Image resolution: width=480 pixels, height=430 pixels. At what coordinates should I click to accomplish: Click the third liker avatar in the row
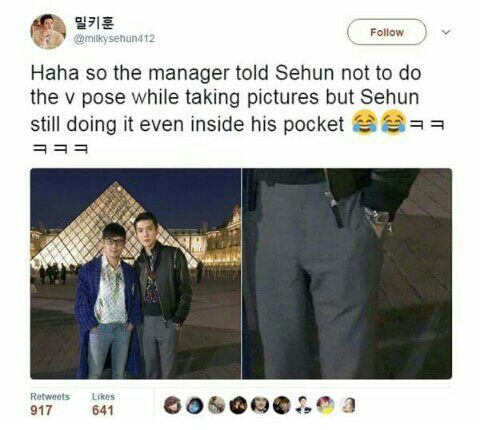coord(216,405)
